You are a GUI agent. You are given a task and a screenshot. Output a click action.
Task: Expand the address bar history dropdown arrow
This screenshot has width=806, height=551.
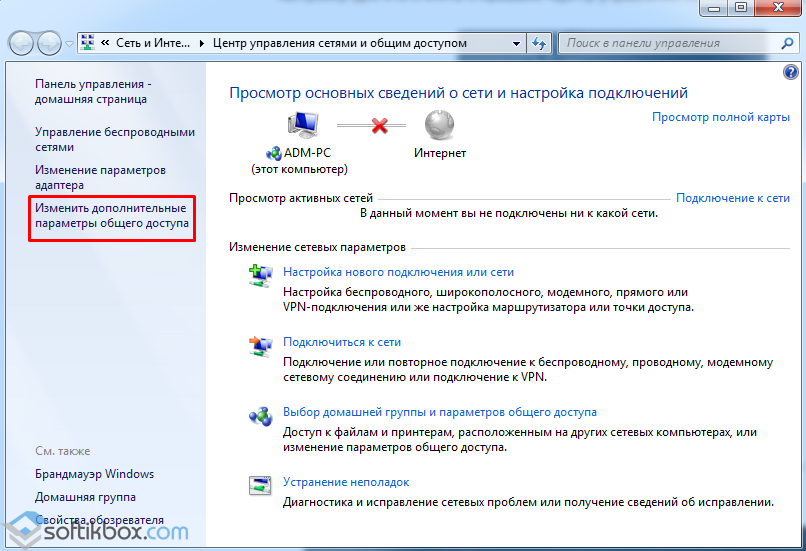517,44
